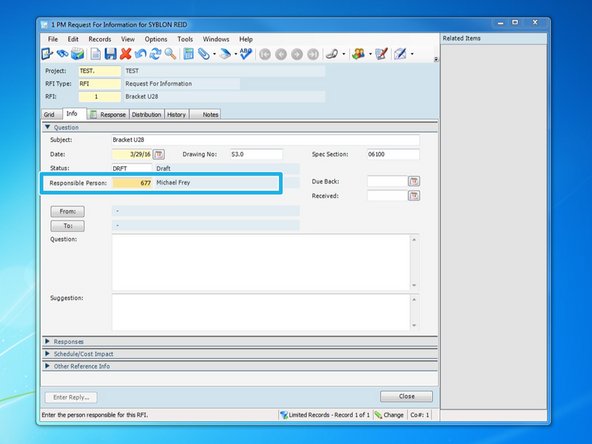Viewport: 592px width, 444px height.
Task: Click the Refresh arrows icon
Action: click(x=155, y=54)
